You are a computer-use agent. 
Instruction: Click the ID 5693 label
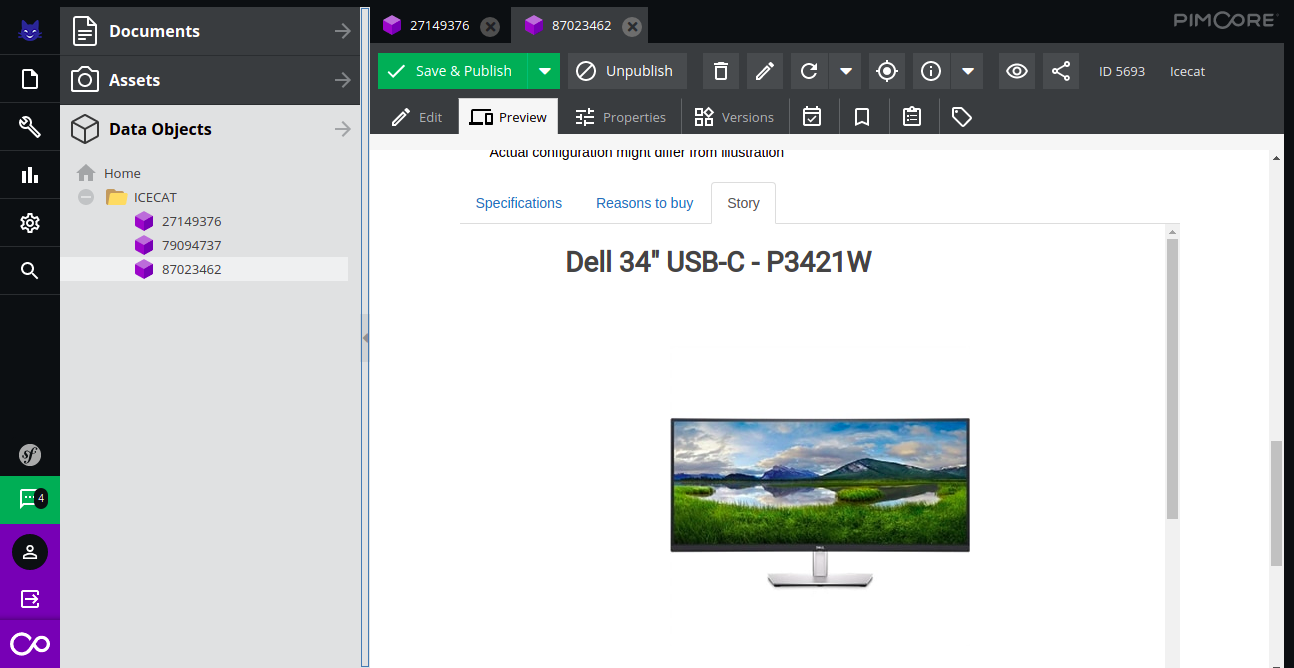1122,71
